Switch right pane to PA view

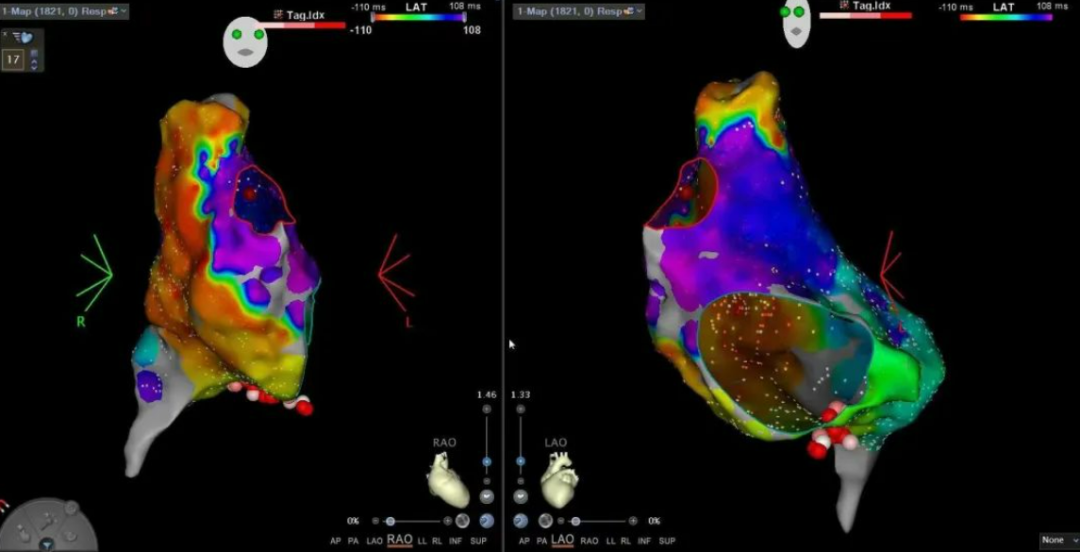(543, 540)
